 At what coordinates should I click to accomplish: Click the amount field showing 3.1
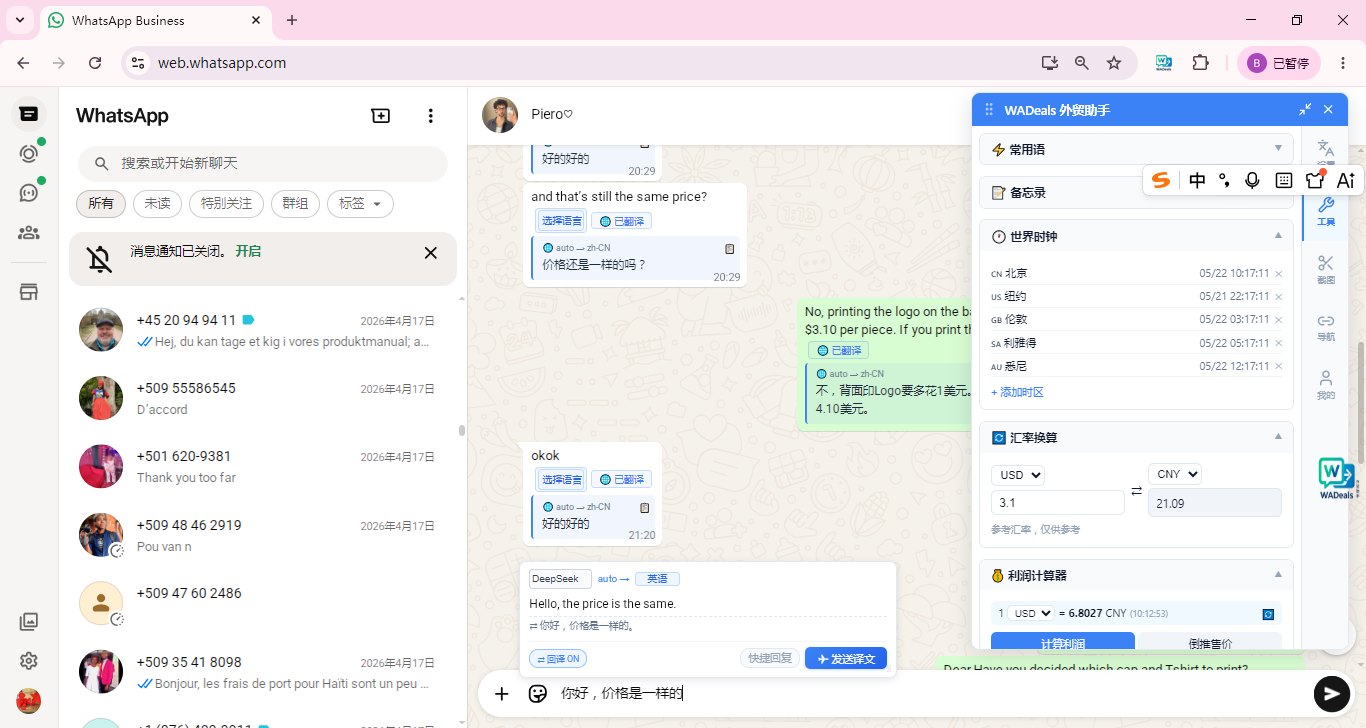point(1058,503)
